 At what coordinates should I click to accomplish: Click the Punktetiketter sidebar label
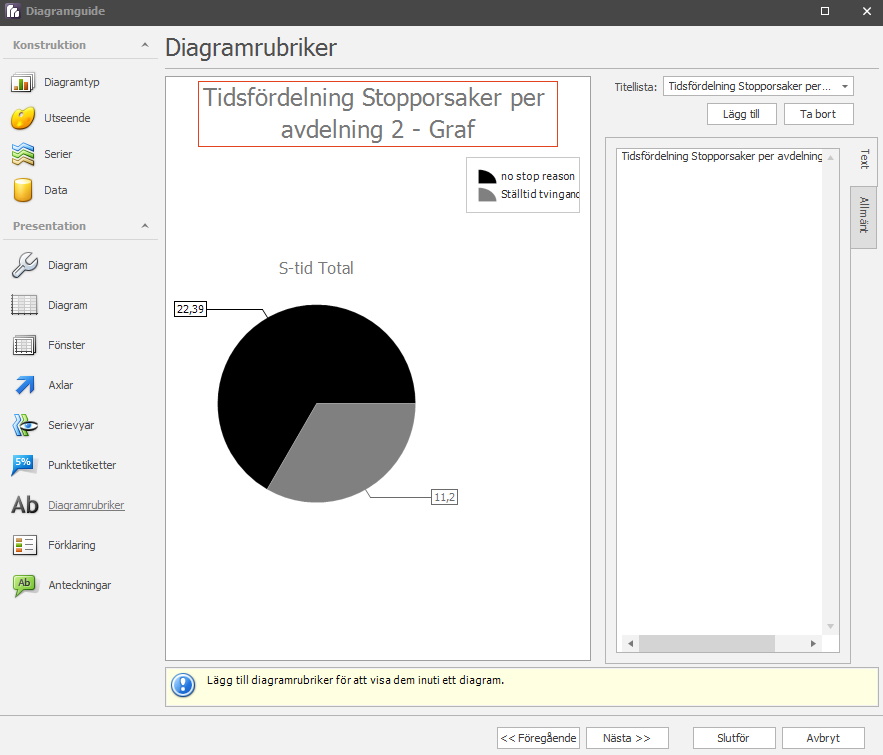tap(82, 465)
